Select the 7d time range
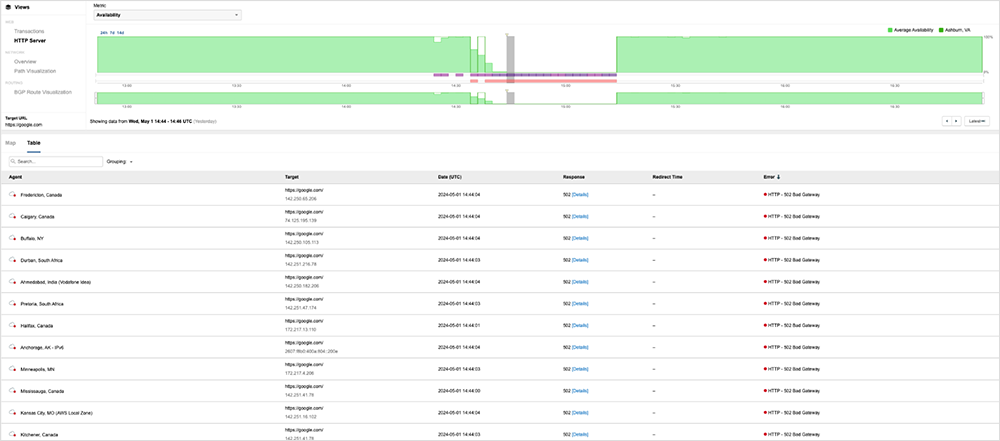The image size is (1000, 441). pos(112,33)
